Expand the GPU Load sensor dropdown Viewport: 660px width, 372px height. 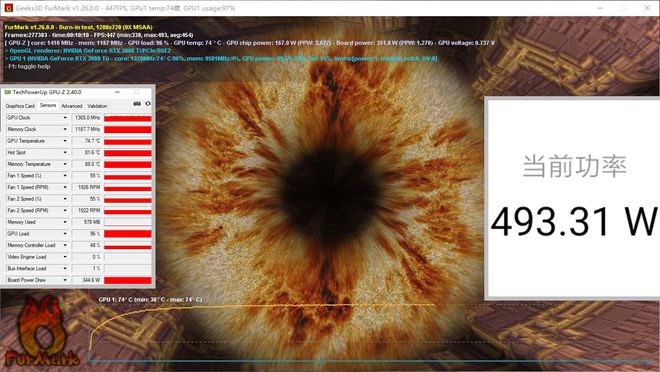(x=65, y=234)
